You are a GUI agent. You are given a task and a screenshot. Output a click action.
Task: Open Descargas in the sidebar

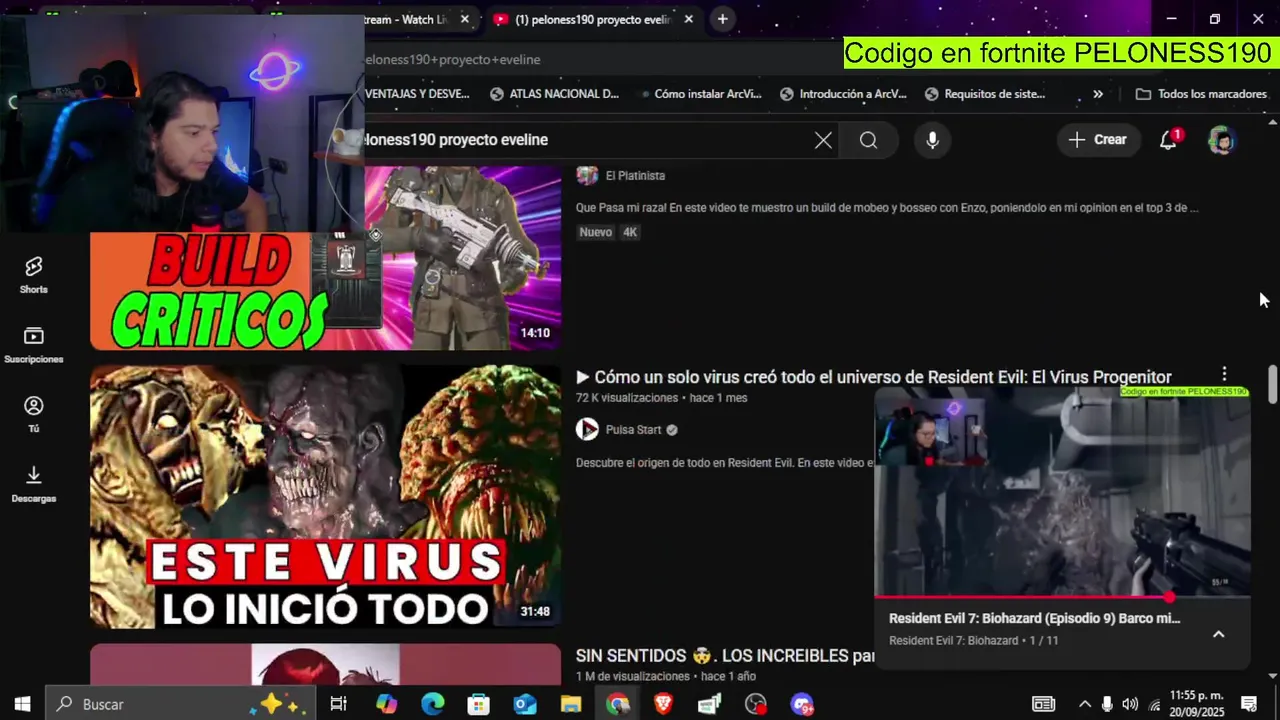34,483
